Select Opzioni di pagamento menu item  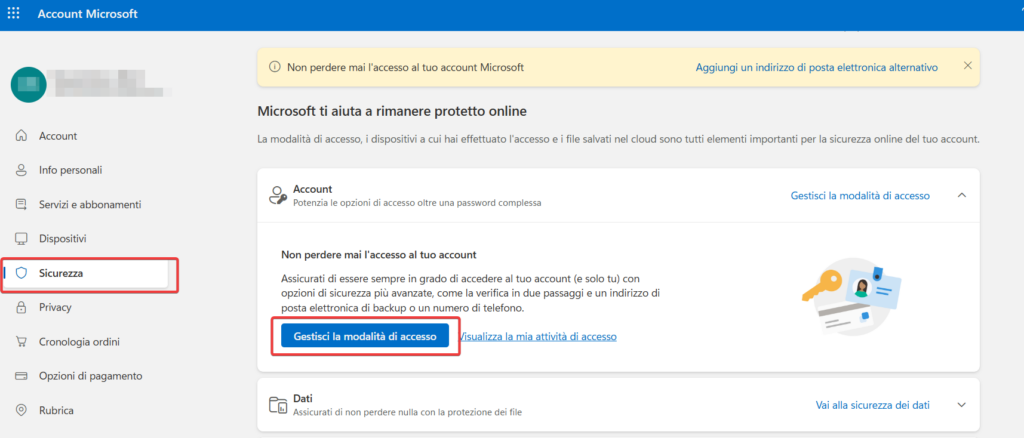pyautogui.click(x=90, y=376)
